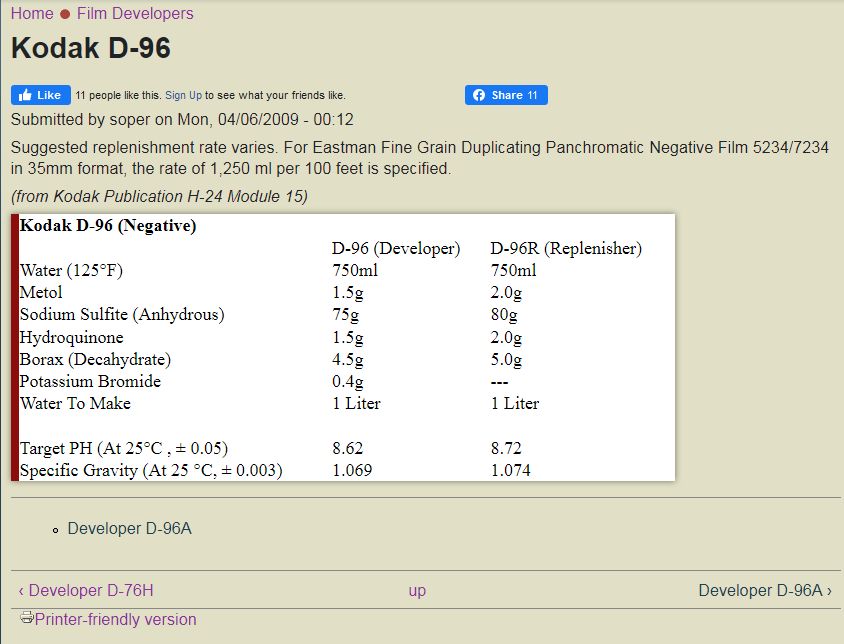Viewport: 844px width, 644px height.
Task: Open the Film Developers breadcrumb link
Action: [x=135, y=14]
